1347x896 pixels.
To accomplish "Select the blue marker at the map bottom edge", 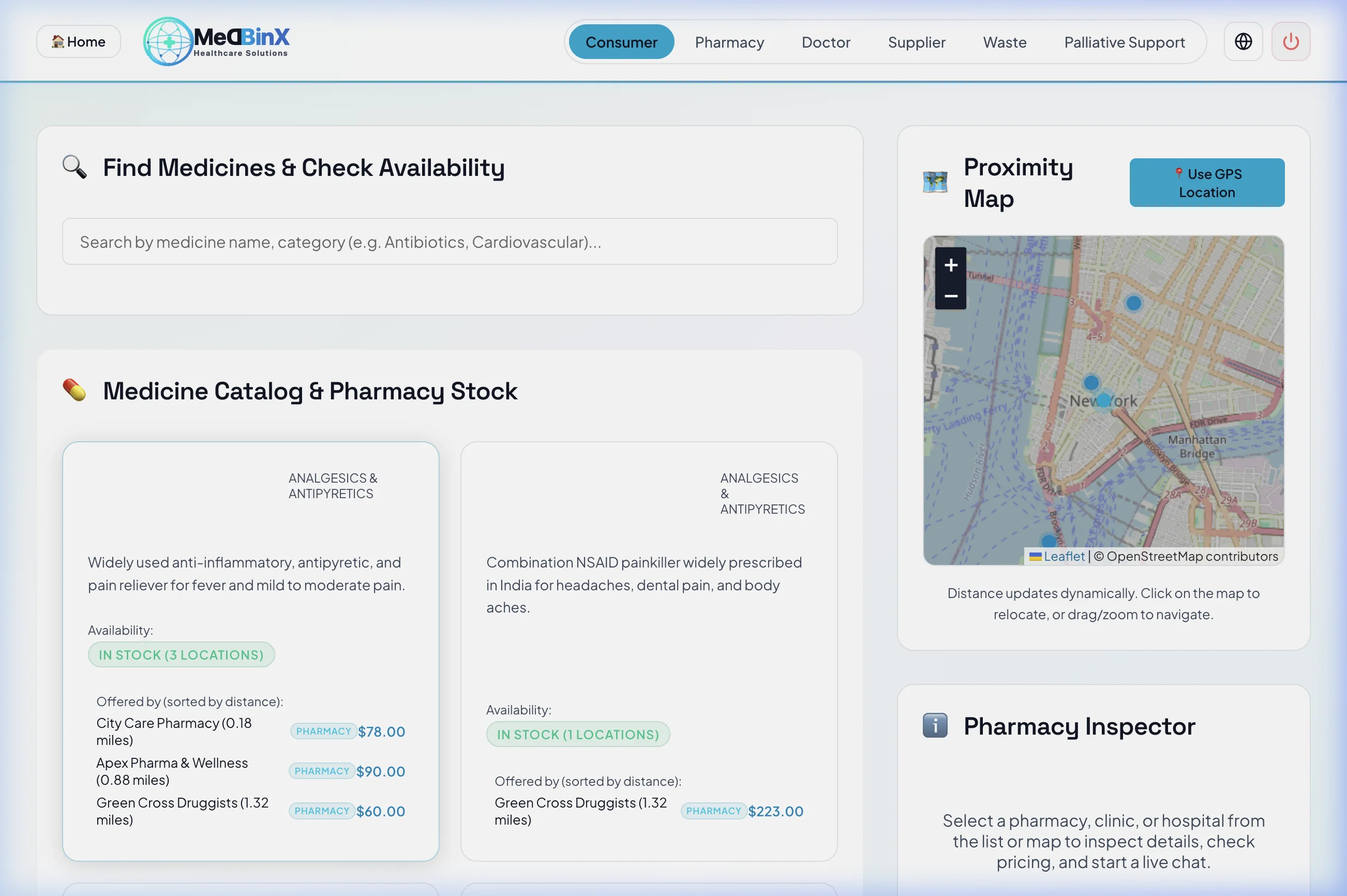I will click(x=1048, y=541).
